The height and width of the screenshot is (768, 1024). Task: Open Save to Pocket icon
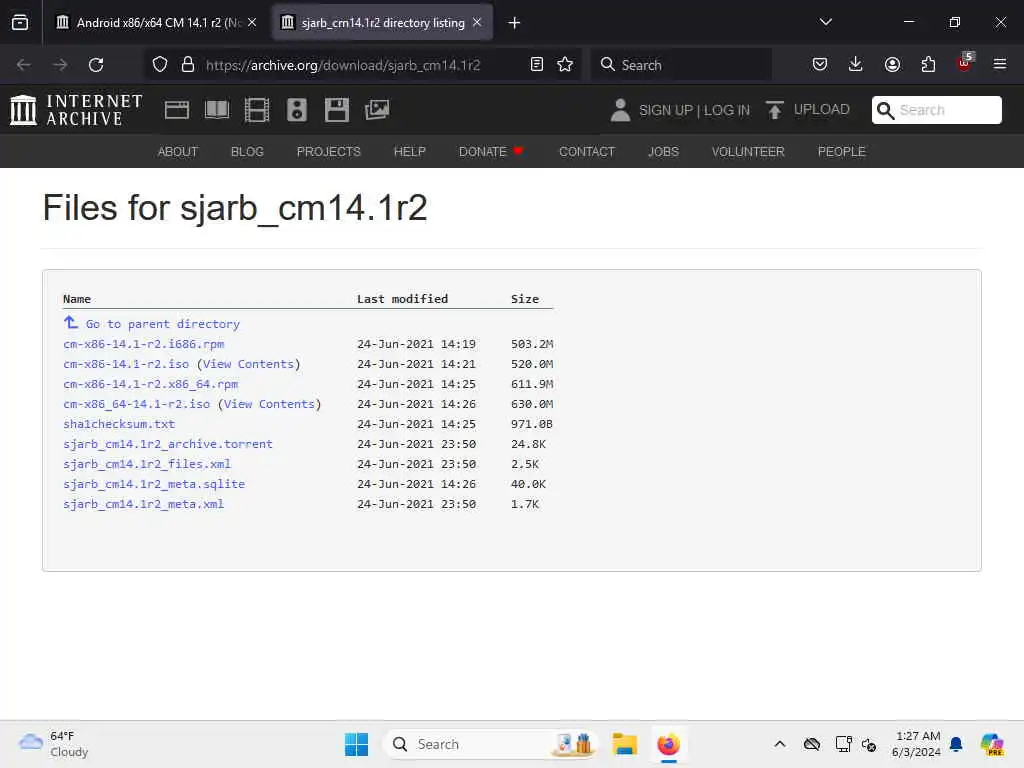820,64
